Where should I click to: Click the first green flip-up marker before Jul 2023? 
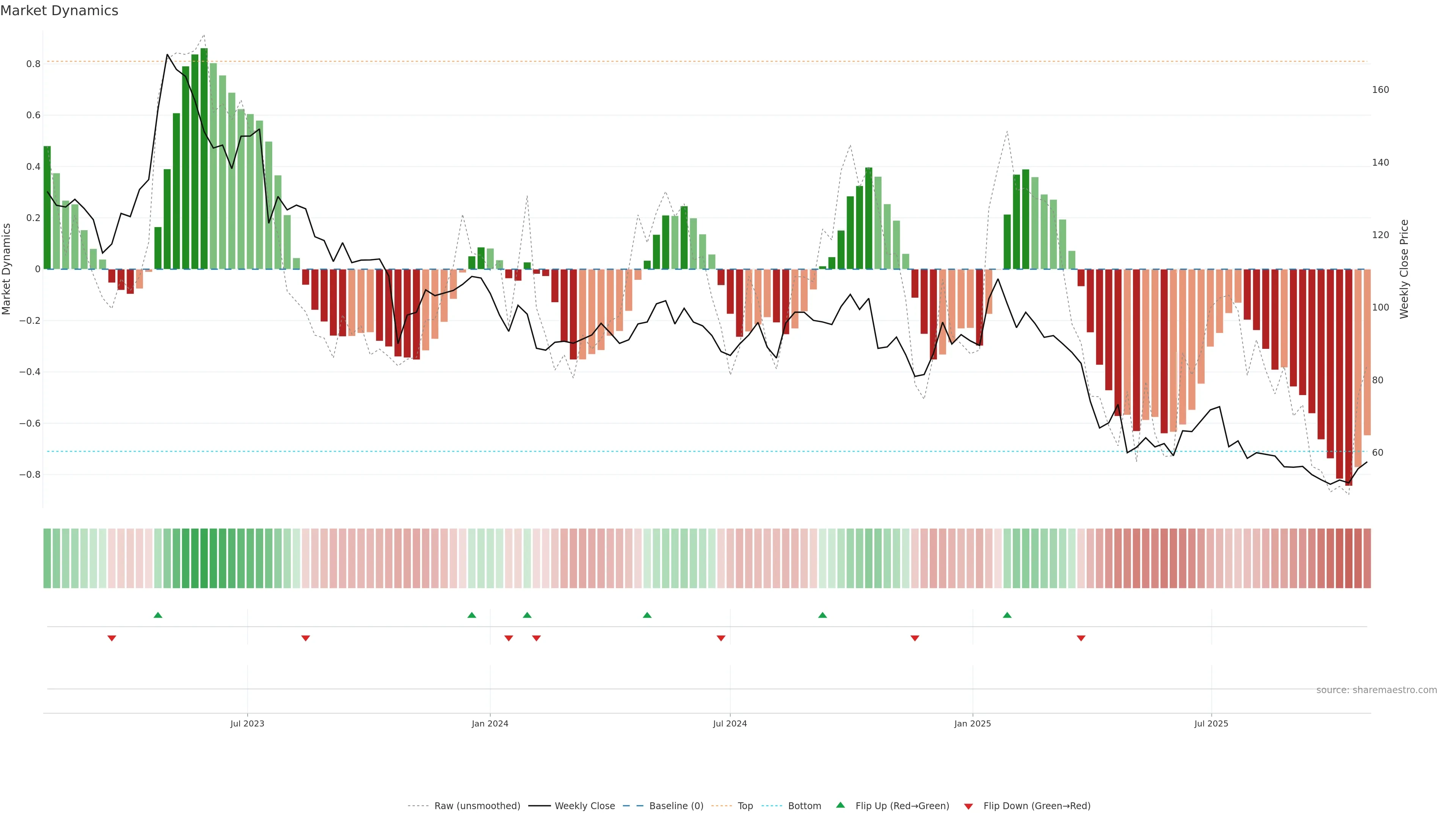coord(158,615)
